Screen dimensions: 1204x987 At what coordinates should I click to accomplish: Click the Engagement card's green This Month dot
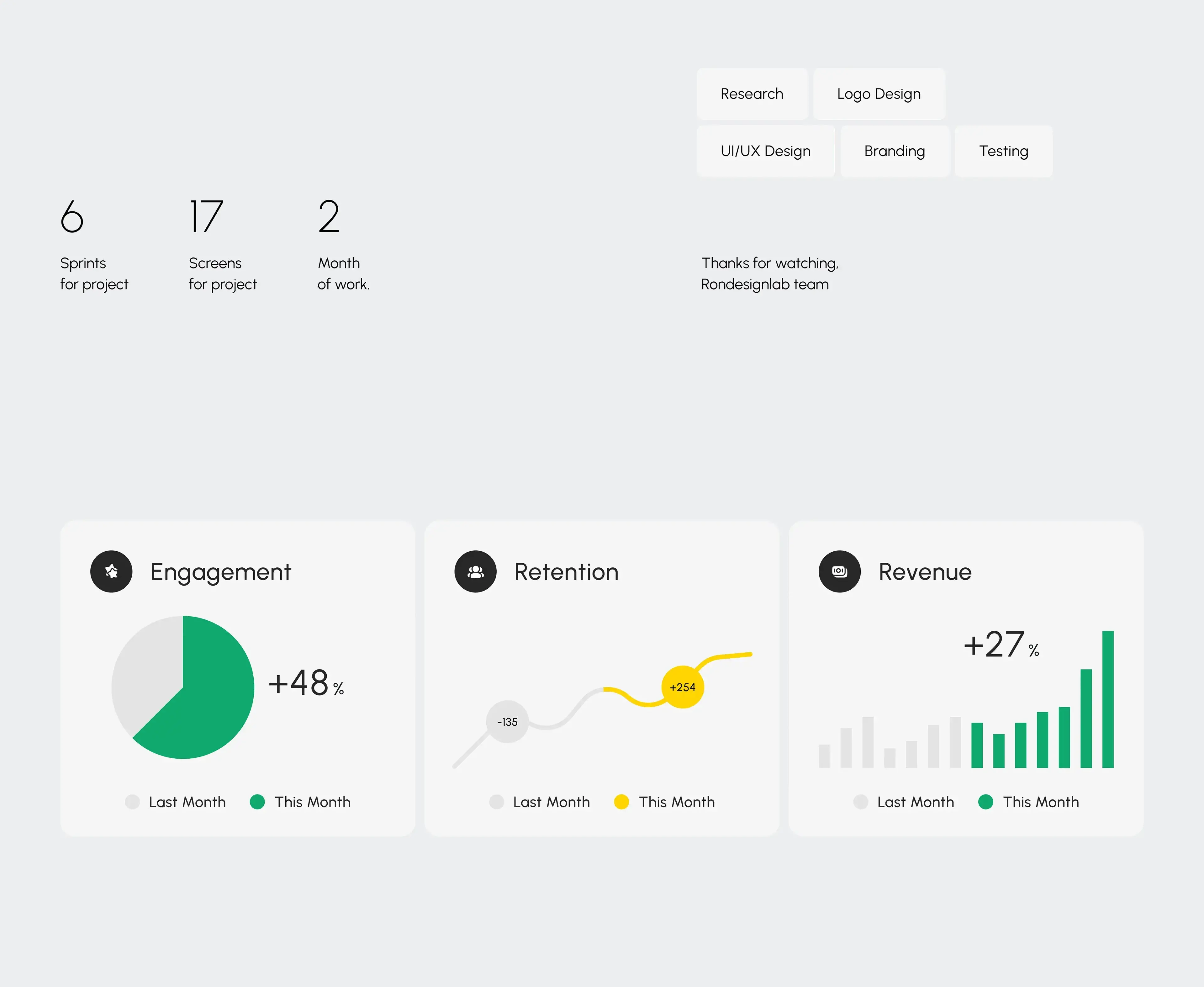pyautogui.click(x=257, y=802)
